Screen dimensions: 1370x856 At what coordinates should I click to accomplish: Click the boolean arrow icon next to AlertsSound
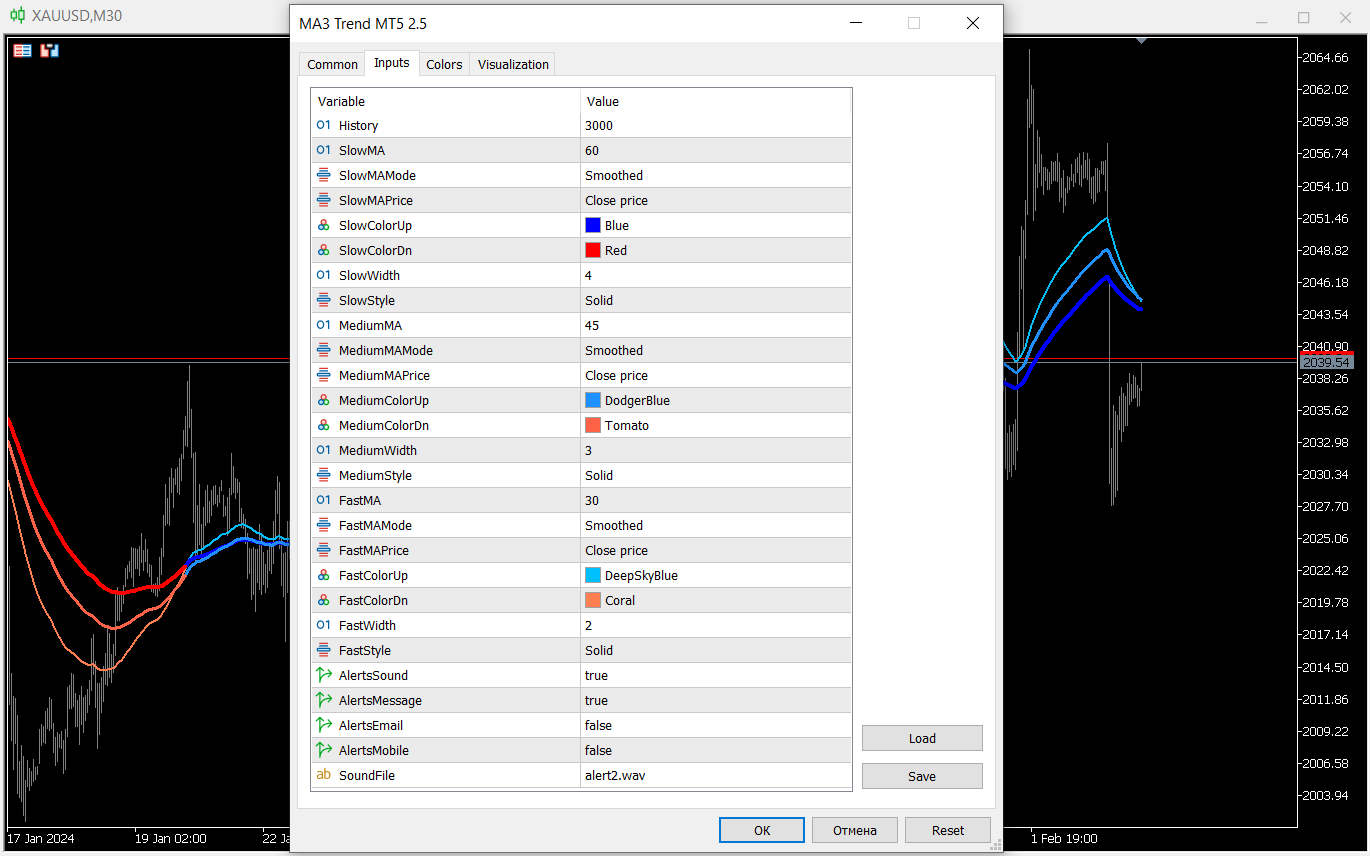[x=322, y=675]
